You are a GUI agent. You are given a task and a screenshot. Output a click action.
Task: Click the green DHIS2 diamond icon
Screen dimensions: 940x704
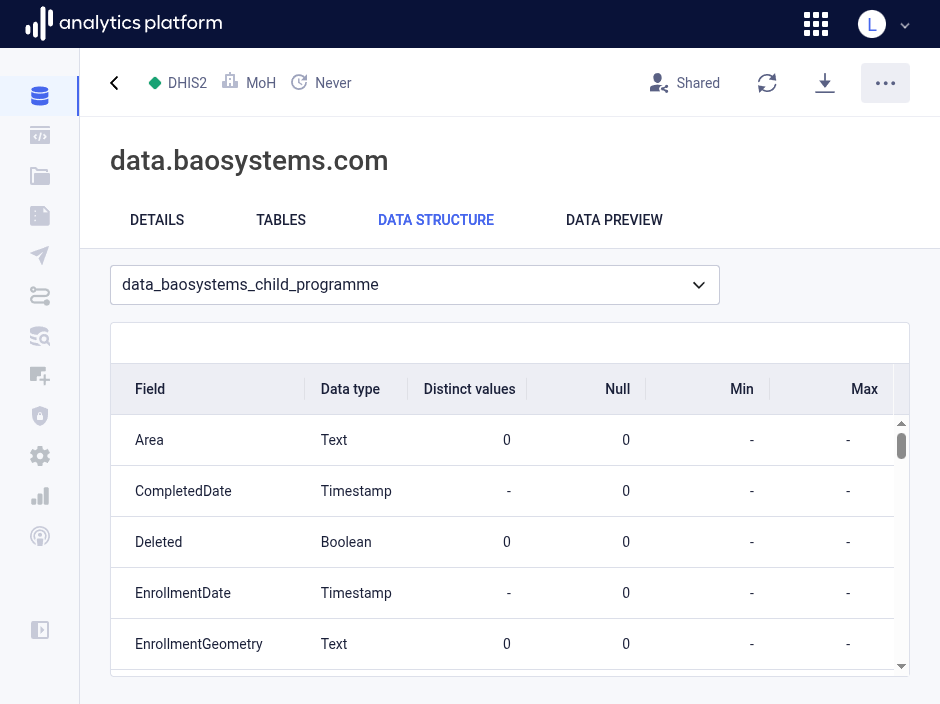coord(155,83)
